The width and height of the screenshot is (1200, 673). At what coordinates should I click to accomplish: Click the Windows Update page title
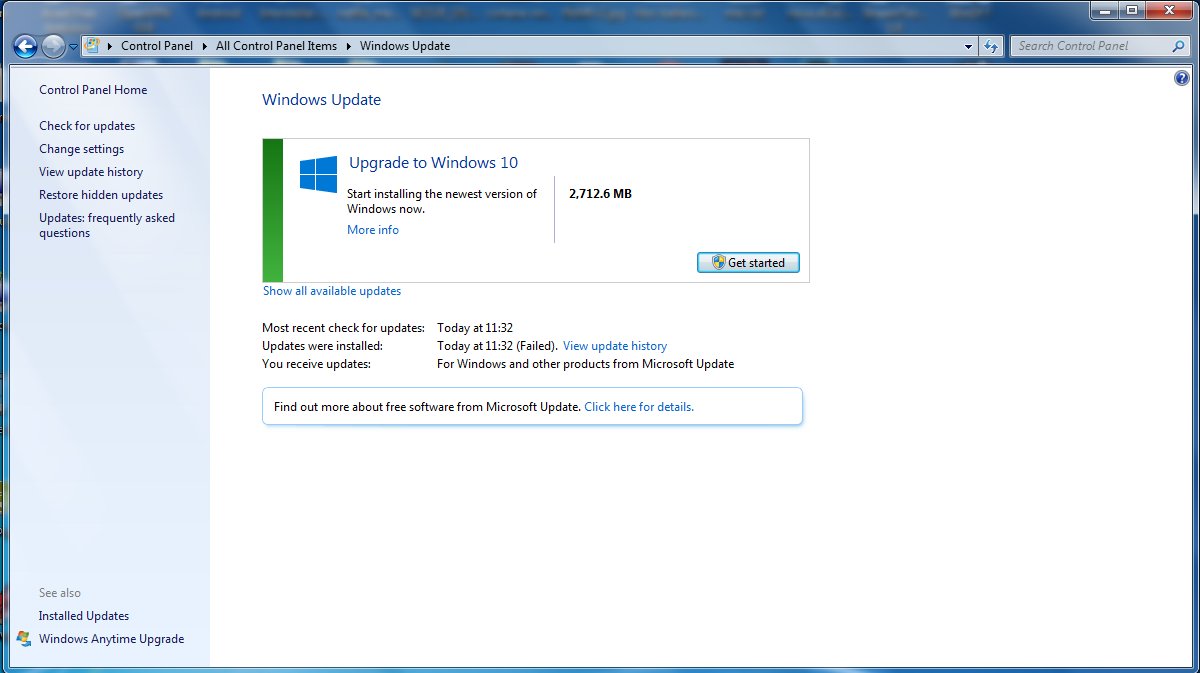tap(321, 100)
